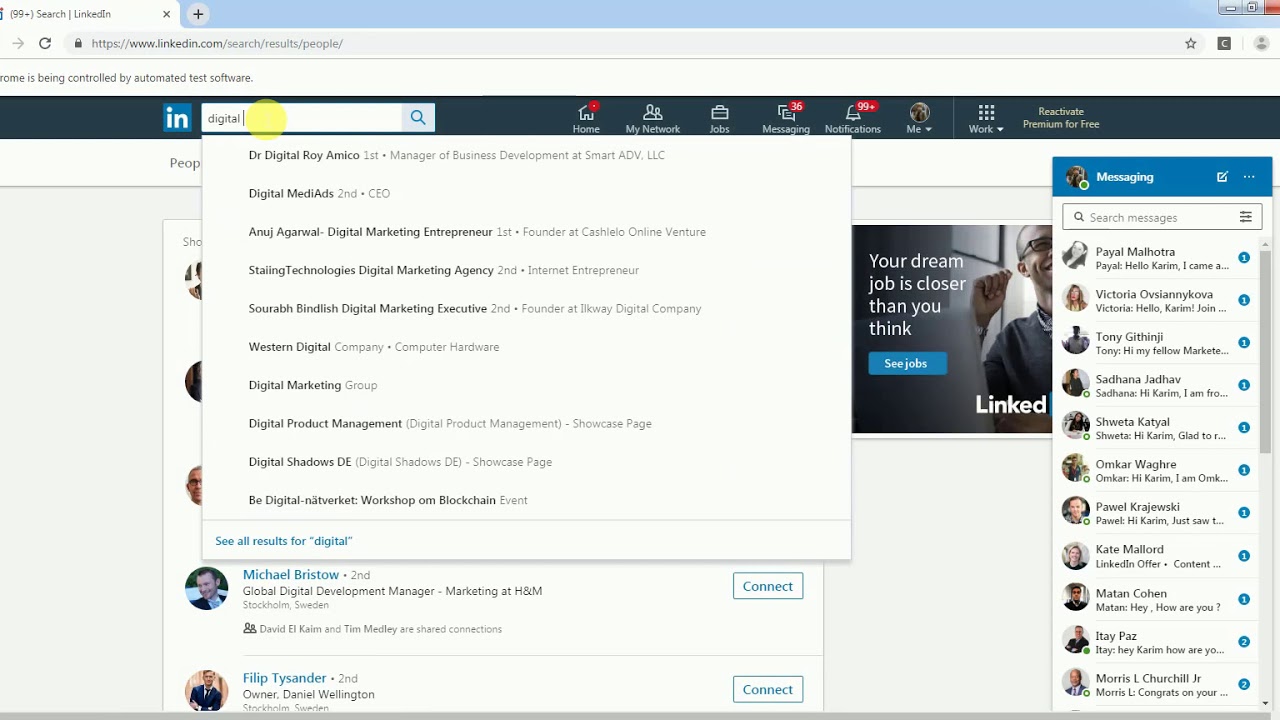Screen dimensions: 1280x720
Task: Click Reactivate Premium for Free link
Action: click(x=1061, y=118)
